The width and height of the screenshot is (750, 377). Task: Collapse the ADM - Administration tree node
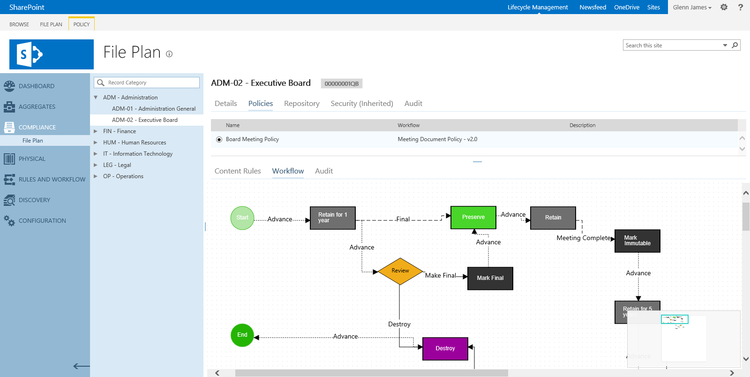click(96, 98)
